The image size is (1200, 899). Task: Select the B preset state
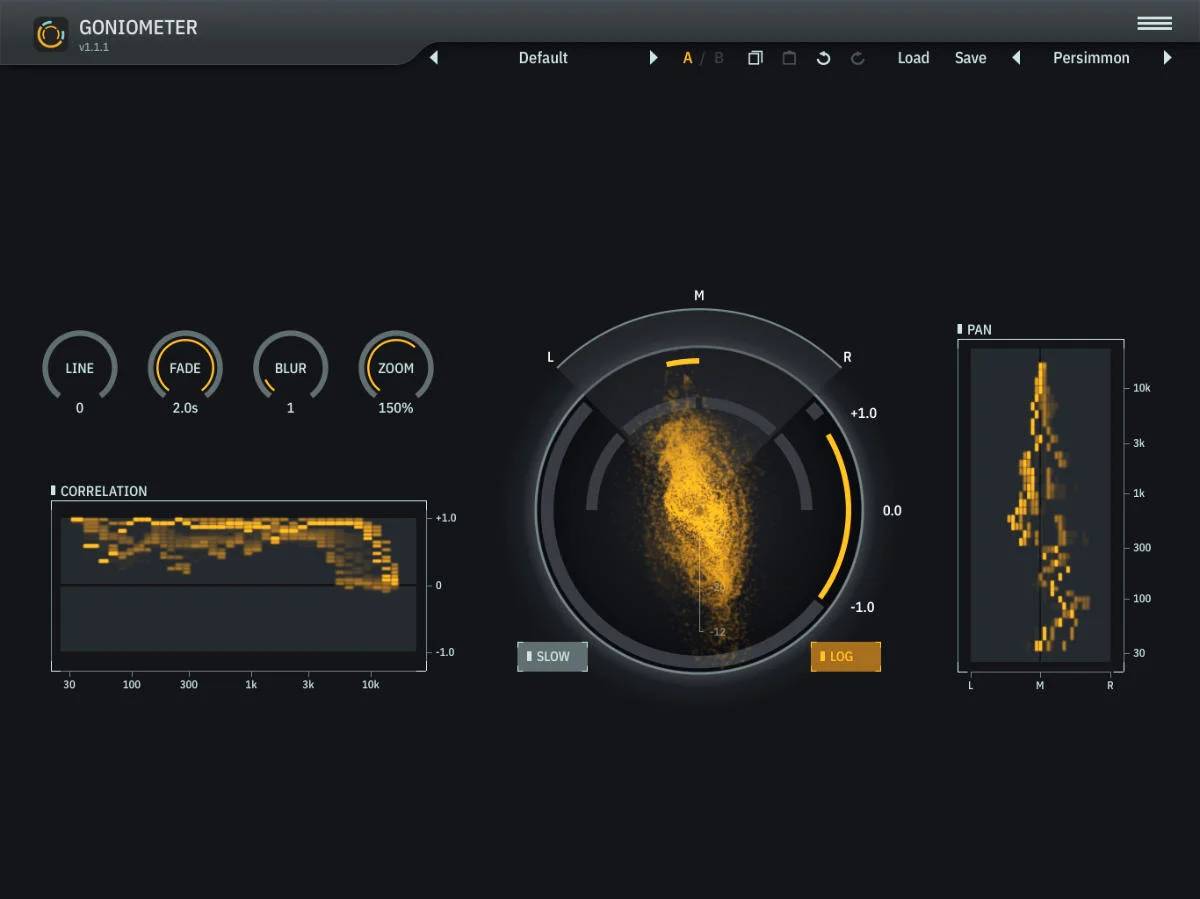(x=718, y=58)
